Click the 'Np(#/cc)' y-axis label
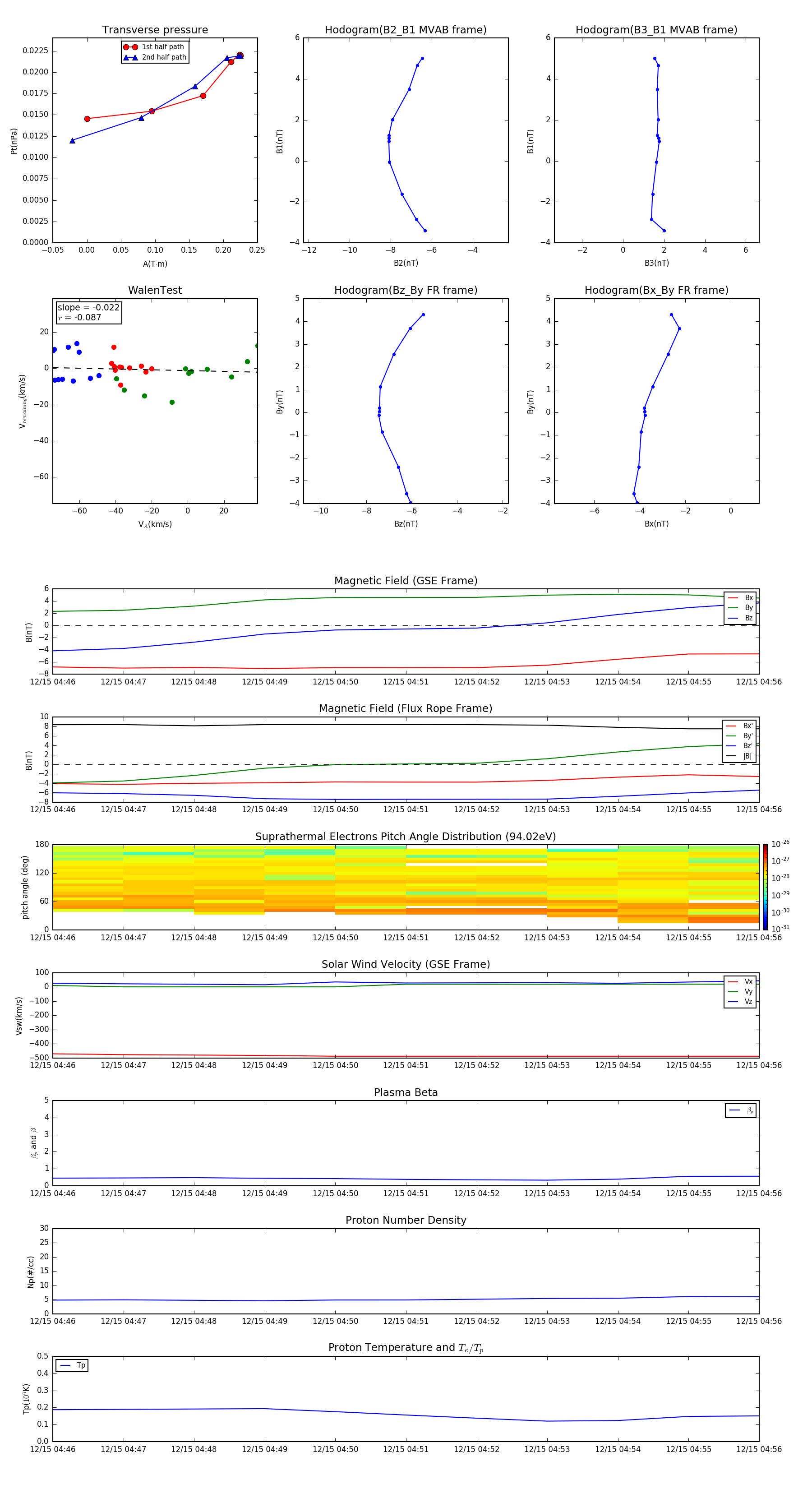This screenshot has width=812, height=1489. (31, 1271)
